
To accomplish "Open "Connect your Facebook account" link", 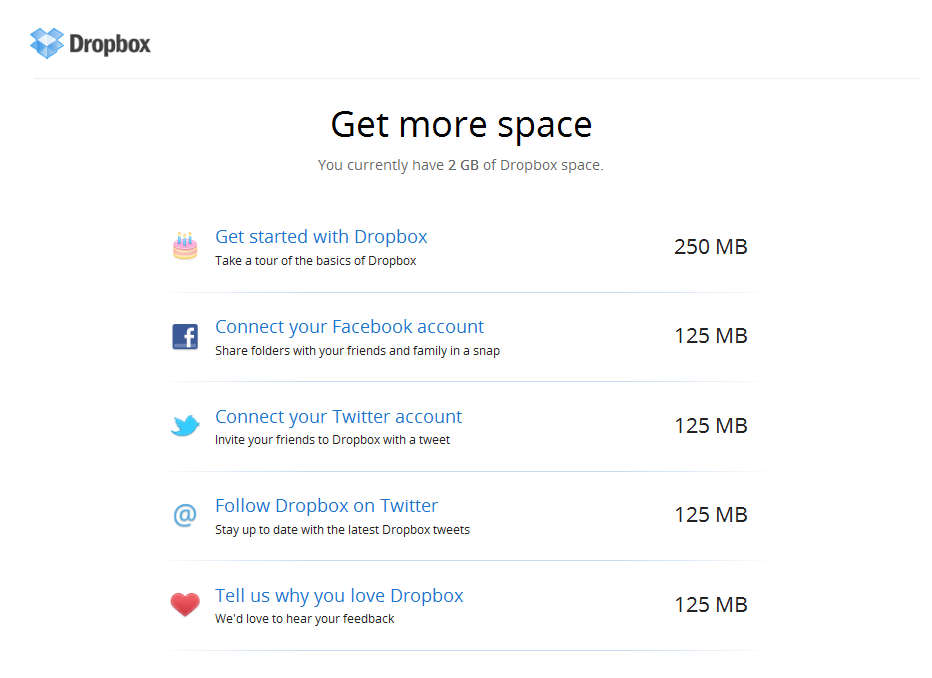I will (349, 327).
